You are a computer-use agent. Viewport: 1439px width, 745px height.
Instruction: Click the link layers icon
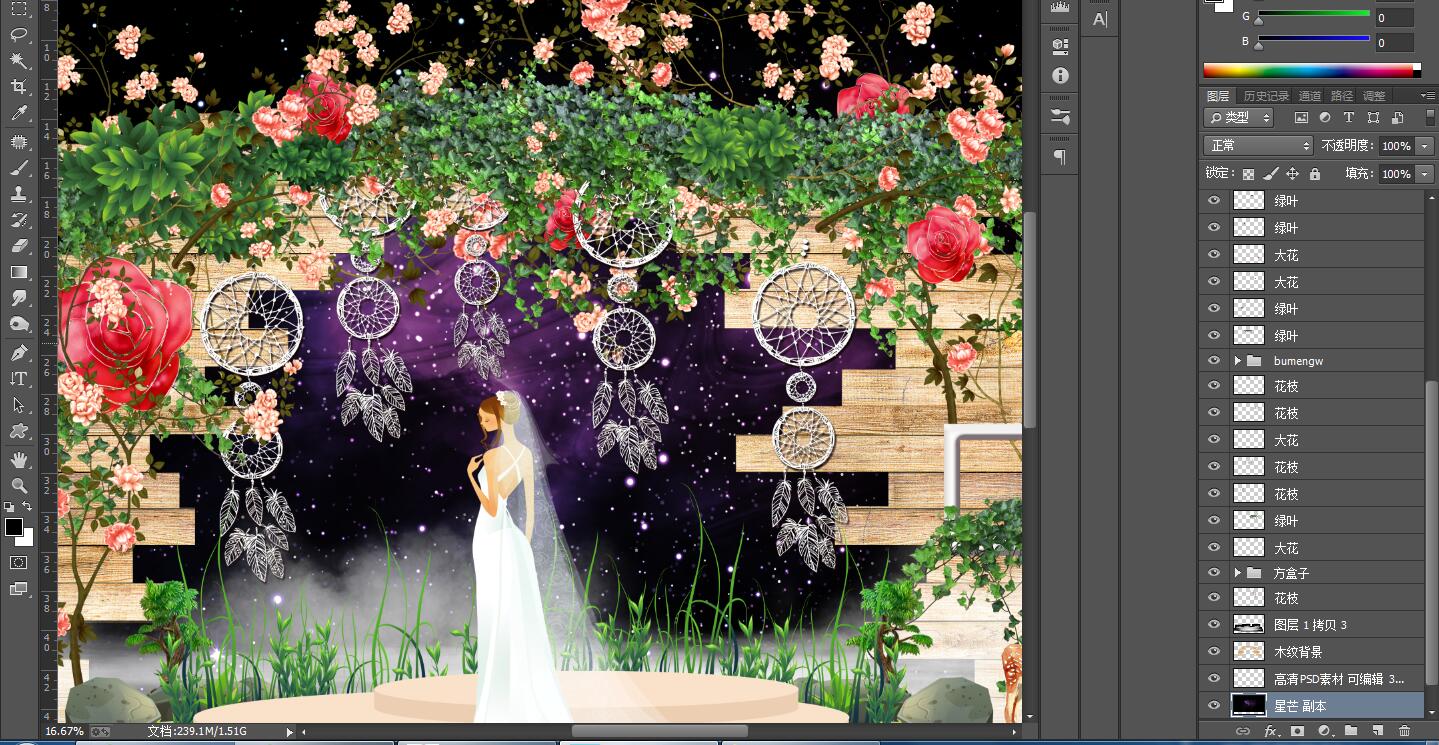[1243, 732]
